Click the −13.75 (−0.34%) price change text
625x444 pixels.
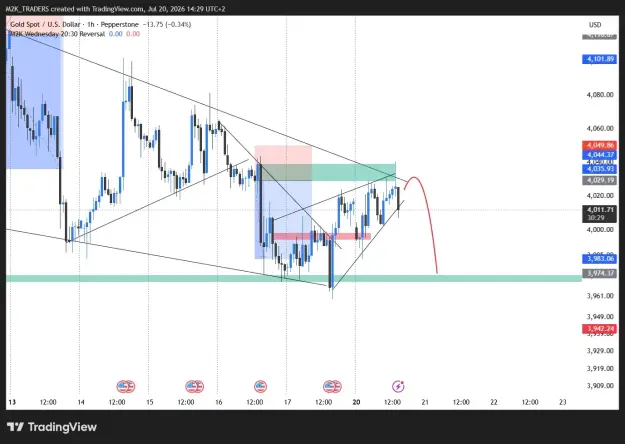167,24
